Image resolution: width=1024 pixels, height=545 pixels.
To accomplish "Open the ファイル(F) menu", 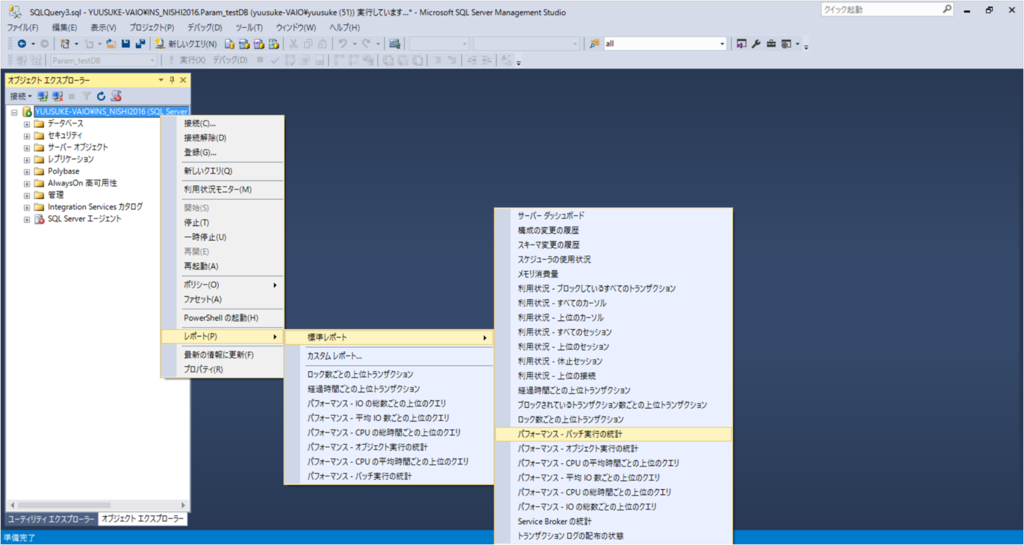I will tap(23, 27).
